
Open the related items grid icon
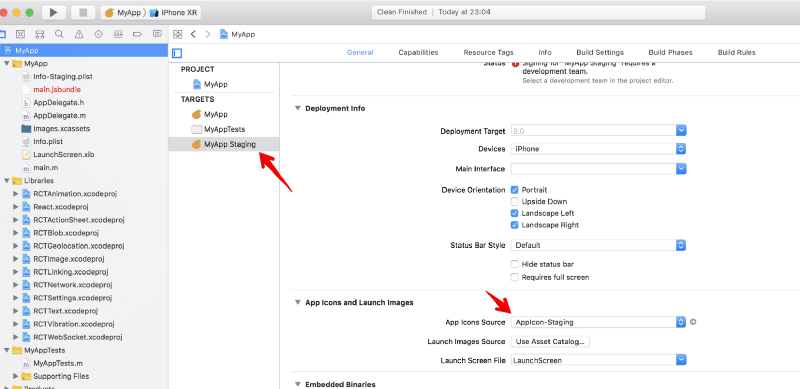[177, 34]
